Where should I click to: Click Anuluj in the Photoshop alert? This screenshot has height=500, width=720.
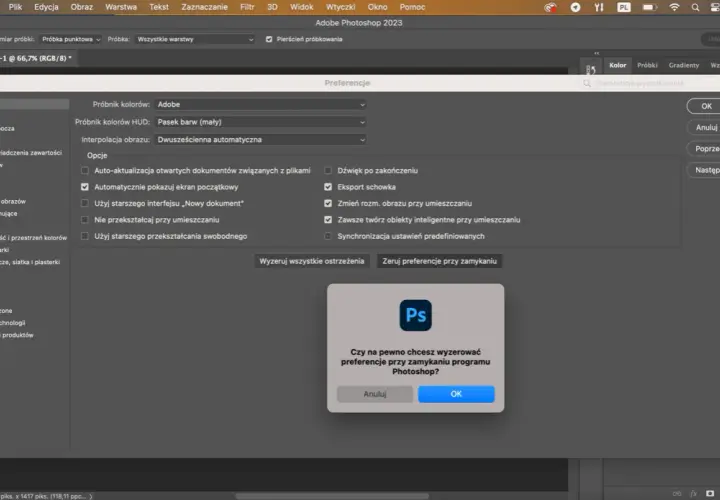click(375, 394)
